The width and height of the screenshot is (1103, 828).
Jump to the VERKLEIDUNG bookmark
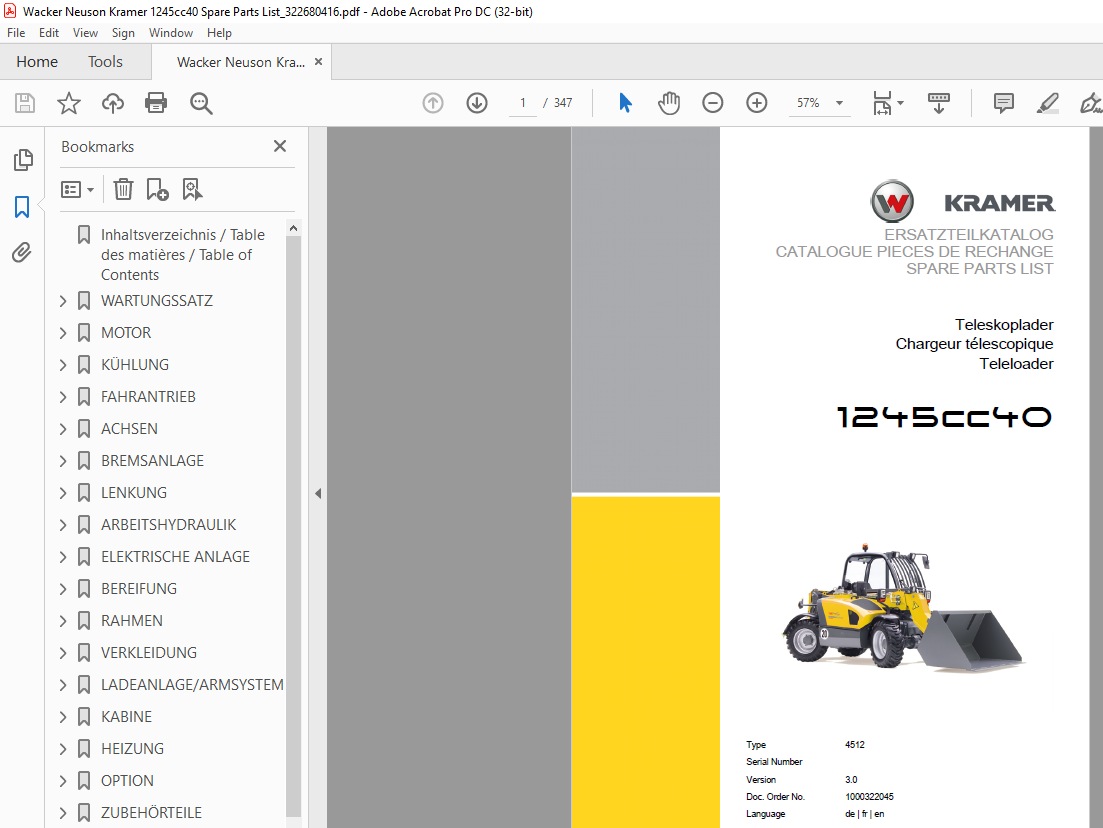[x=148, y=653]
